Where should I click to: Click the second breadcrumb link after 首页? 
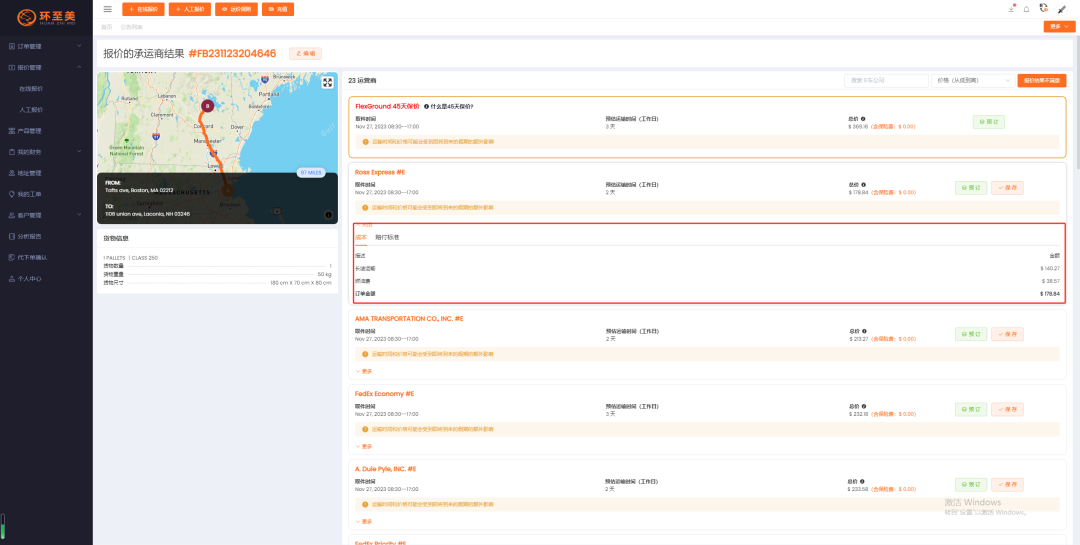(x=132, y=27)
